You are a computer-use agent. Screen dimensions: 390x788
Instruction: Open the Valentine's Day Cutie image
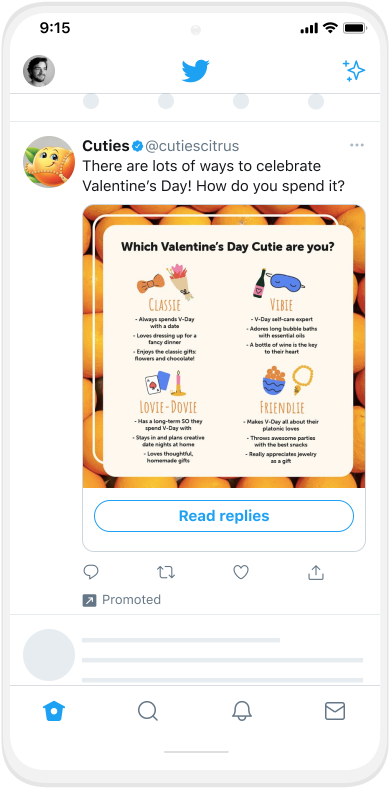(x=224, y=346)
